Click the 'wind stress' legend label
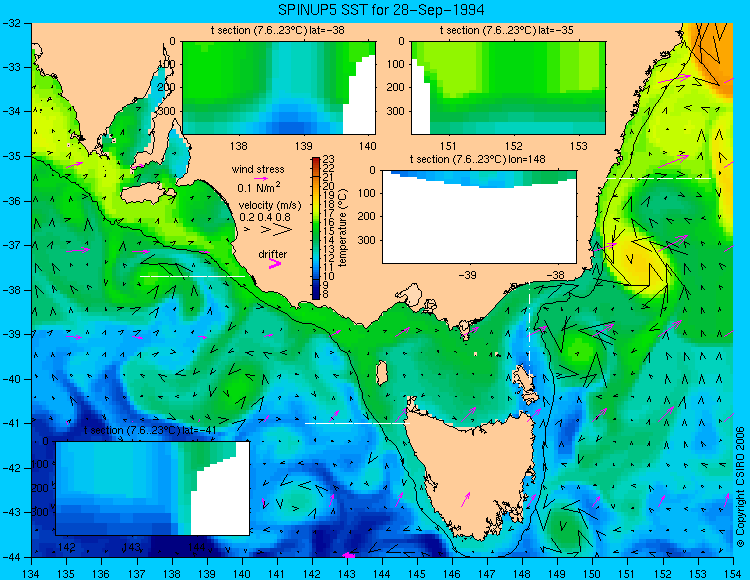The width and height of the screenshot is (750, 580). pos(258,169)
